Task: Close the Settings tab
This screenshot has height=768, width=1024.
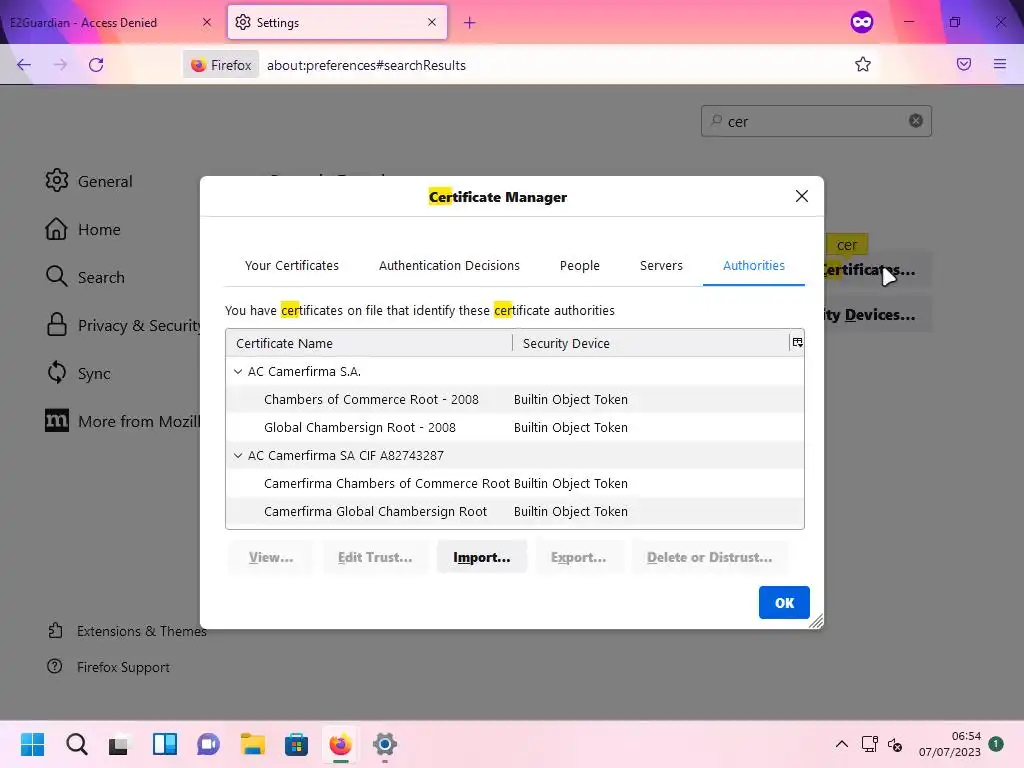Action: [432, 22]
